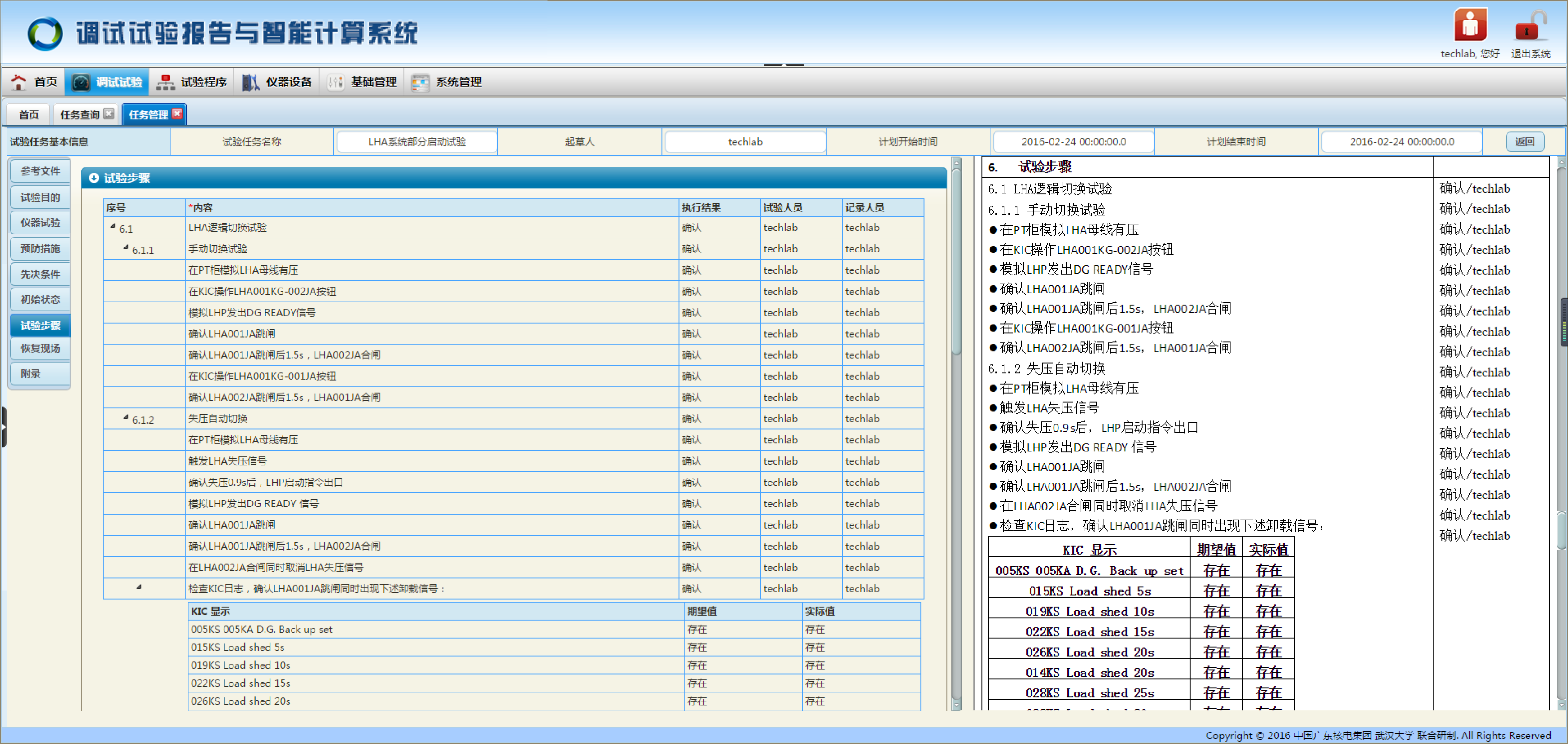Select row 模拟LHP发出DG READY信号

coord(513,312)
